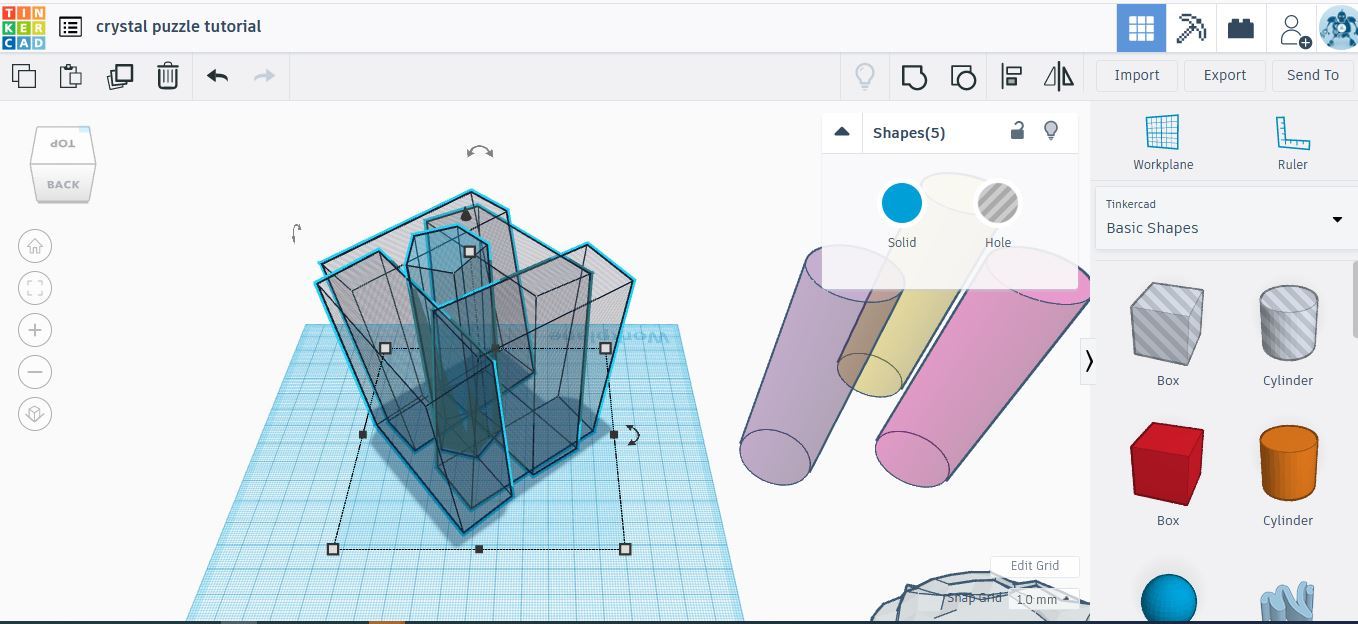Click the right-side rotation arrow handle
Viewport: 1358px width, 624px height.
pyautogui.click(x=632, y=434)
